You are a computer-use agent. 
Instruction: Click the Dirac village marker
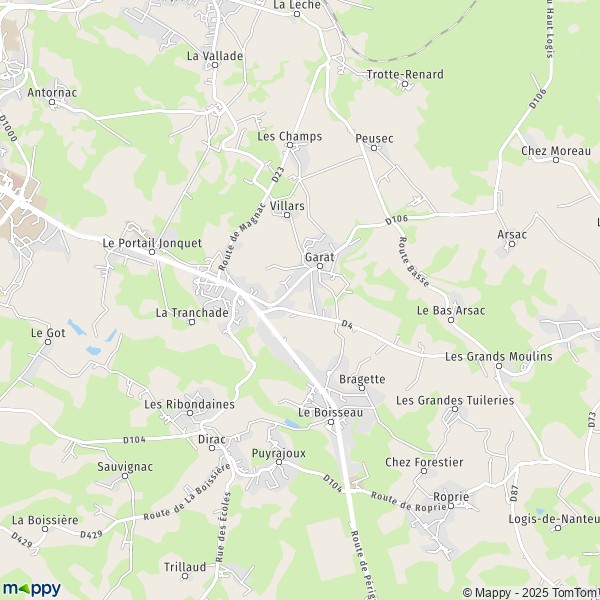coord(212,448)
